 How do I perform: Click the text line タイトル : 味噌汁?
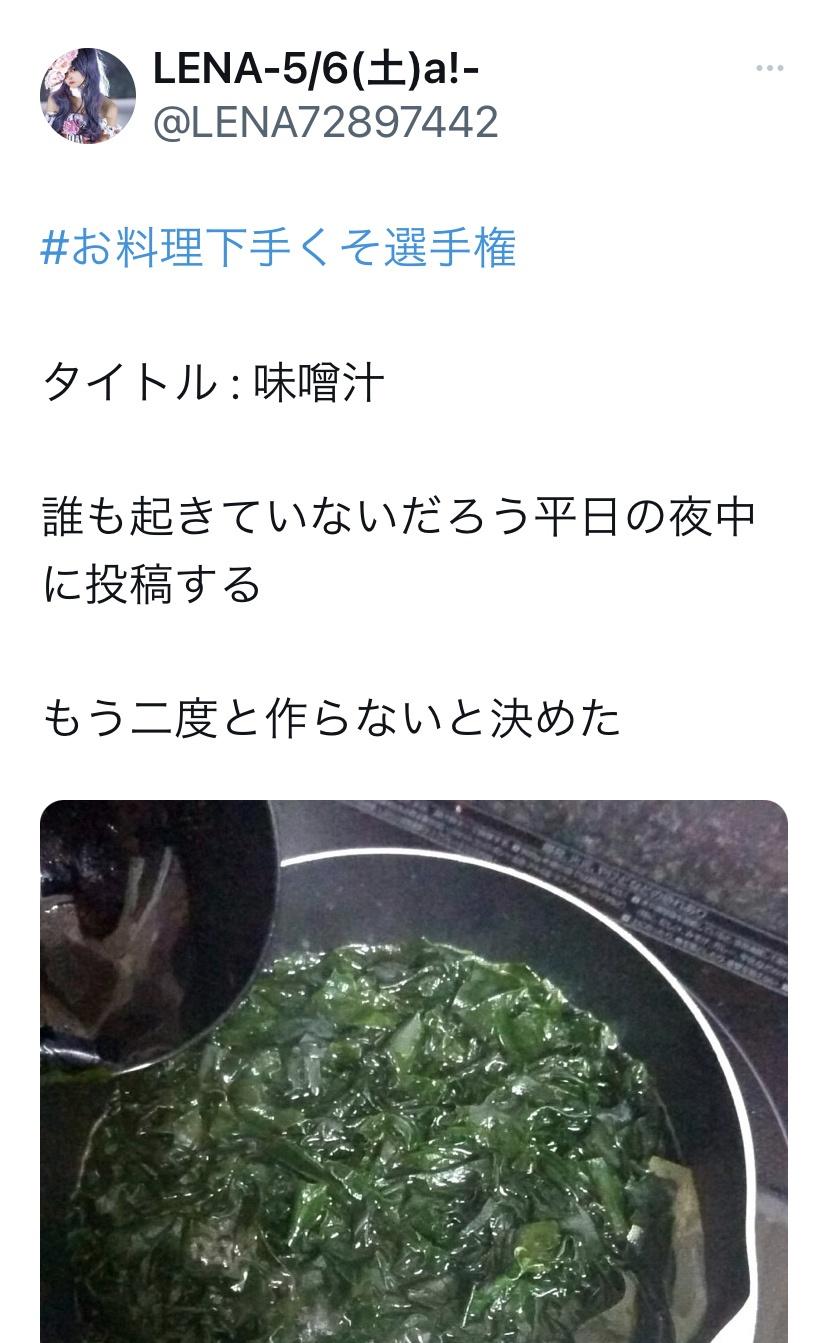213,382
